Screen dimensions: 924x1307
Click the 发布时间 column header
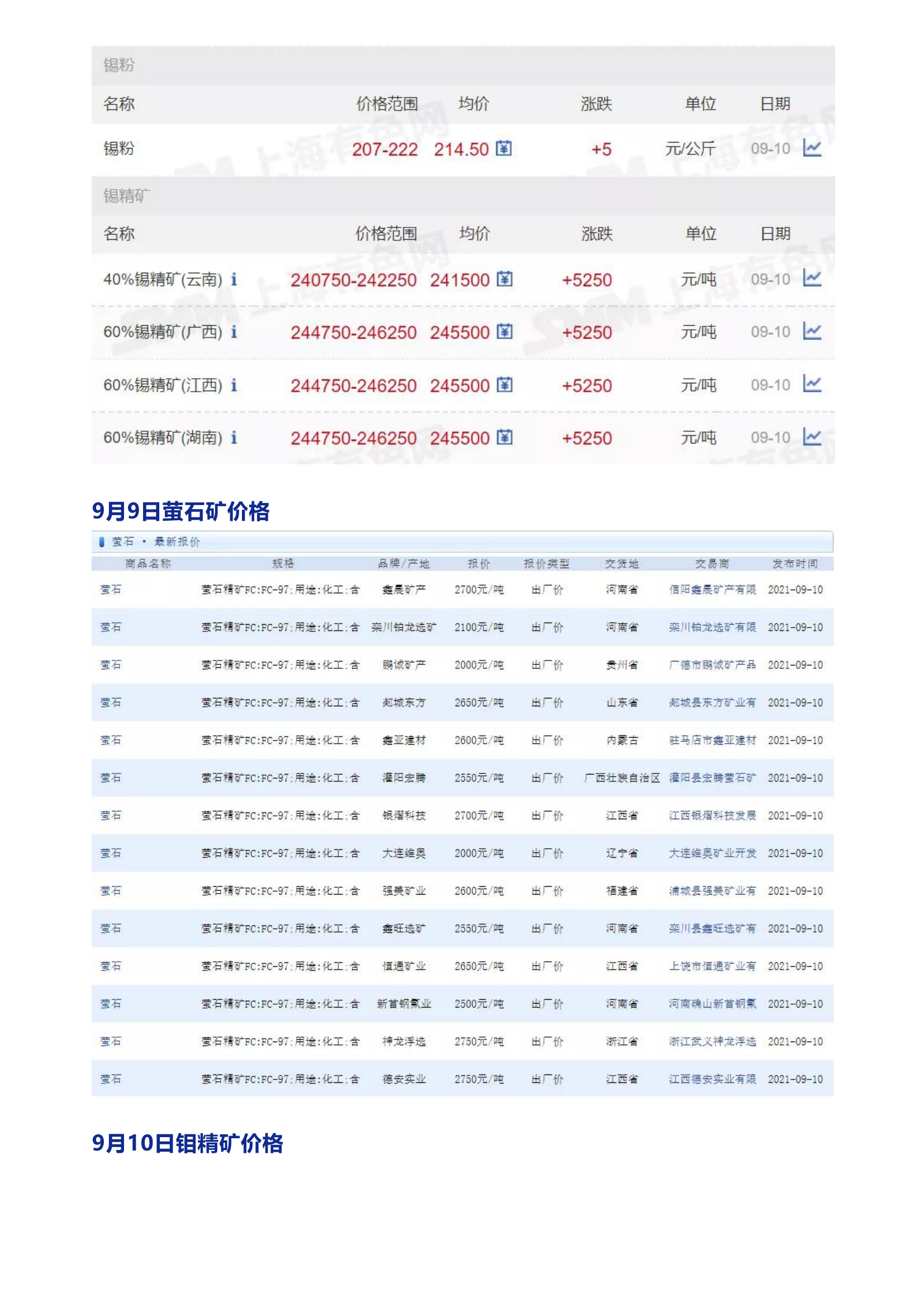click(794, 564)
